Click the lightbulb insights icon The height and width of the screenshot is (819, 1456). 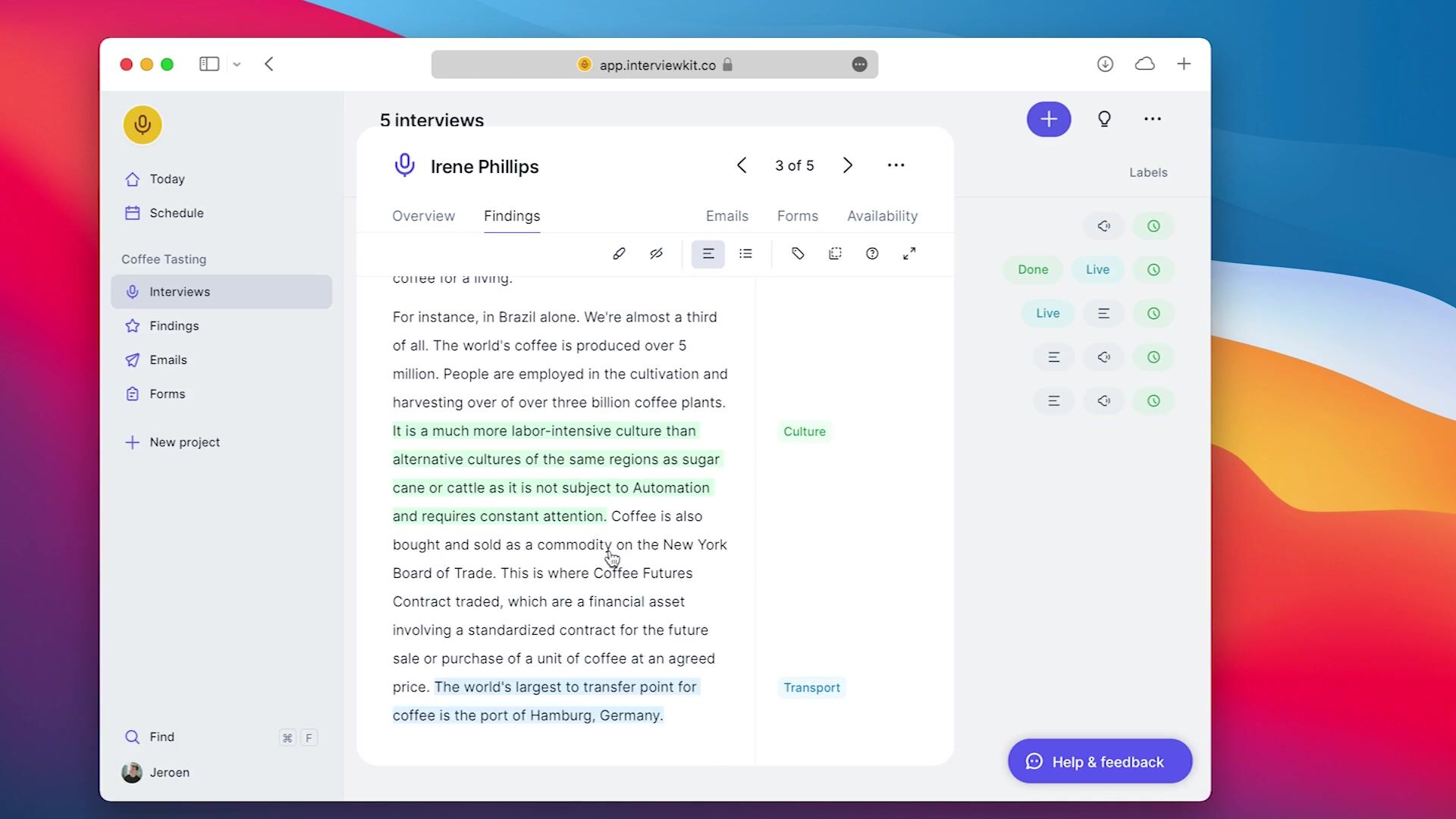tap(1104, 119)
